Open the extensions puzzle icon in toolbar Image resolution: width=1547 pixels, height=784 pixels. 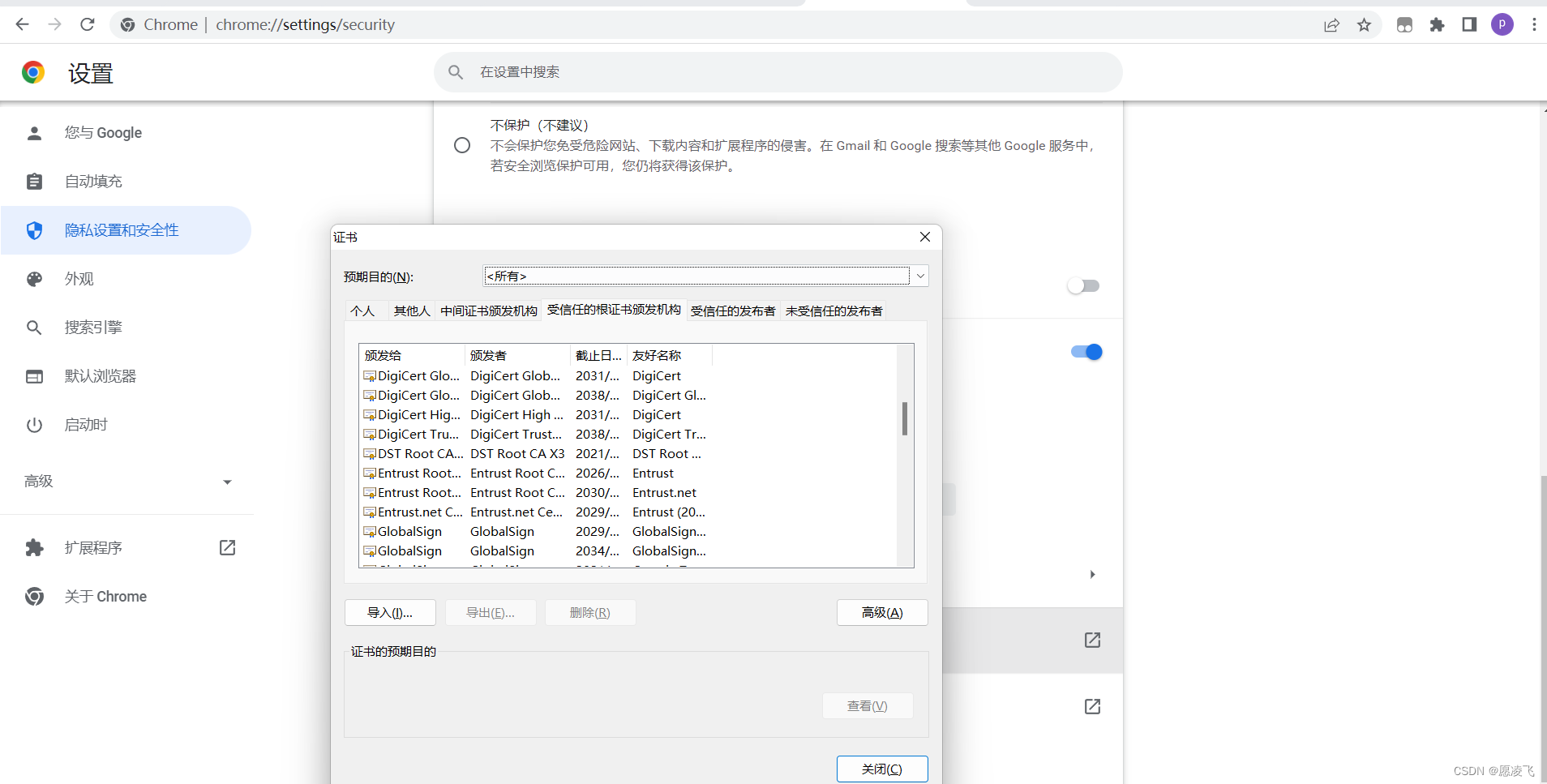click(1437, 25)
